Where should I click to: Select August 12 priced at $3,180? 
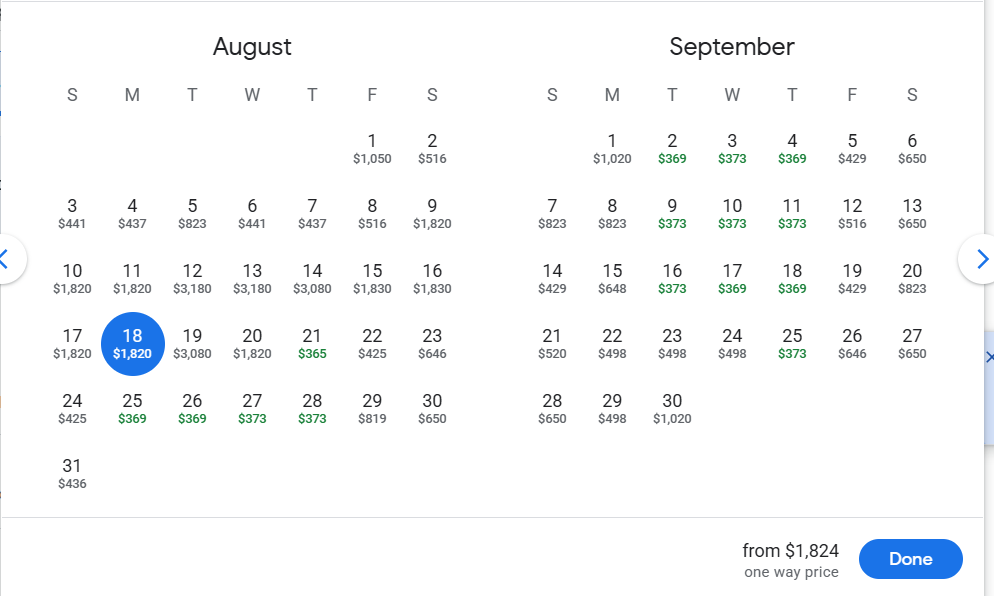(192, 278)
